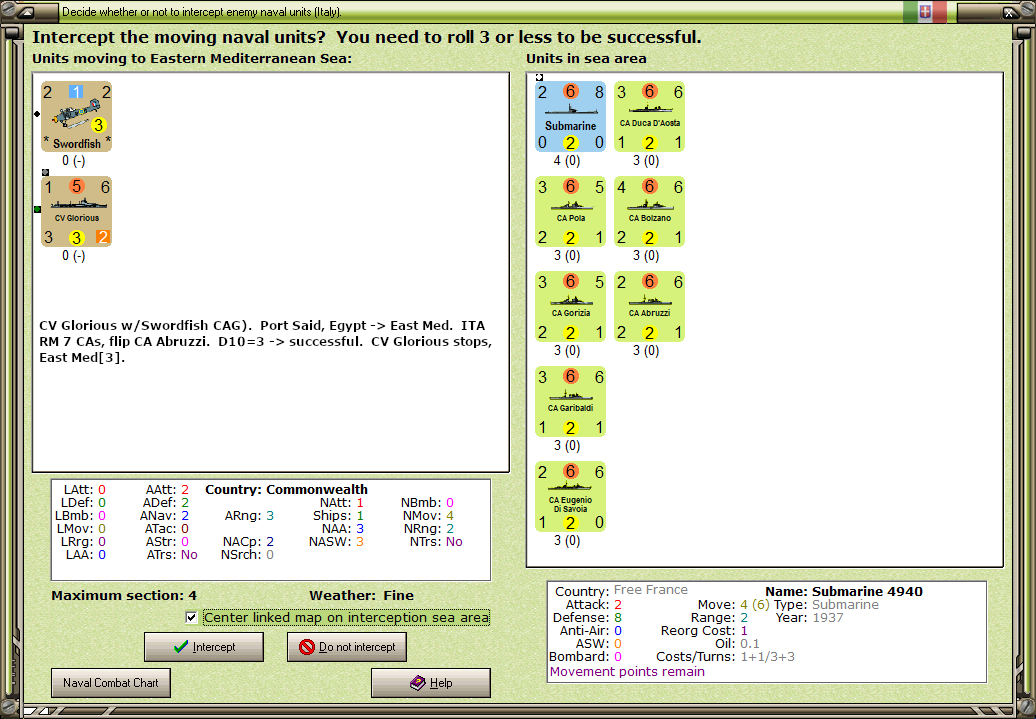Click the 'ARng: 3' stat
The image size is (1036, 719).
[249, 515]
